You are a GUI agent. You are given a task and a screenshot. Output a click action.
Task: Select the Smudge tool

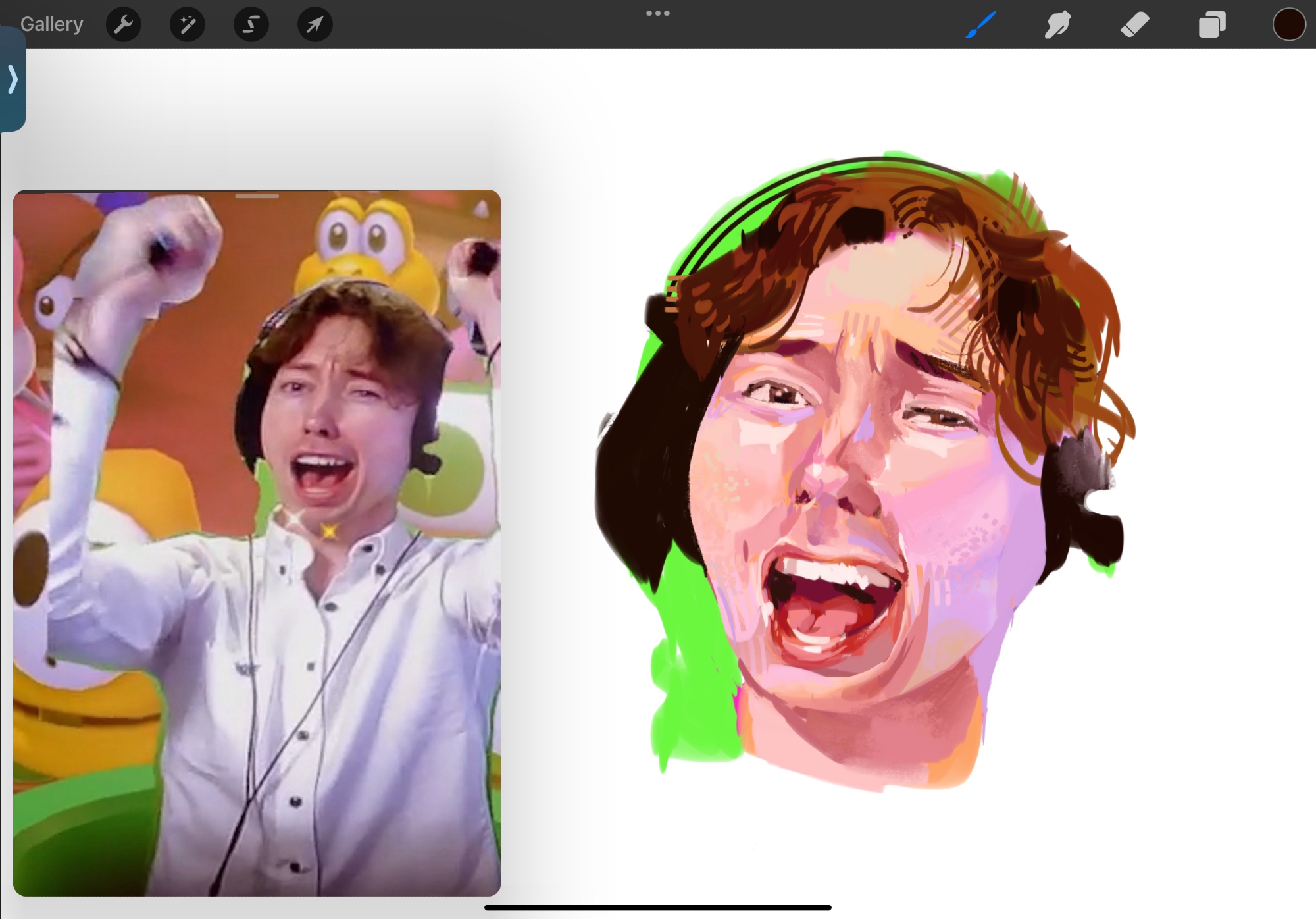1057,25
